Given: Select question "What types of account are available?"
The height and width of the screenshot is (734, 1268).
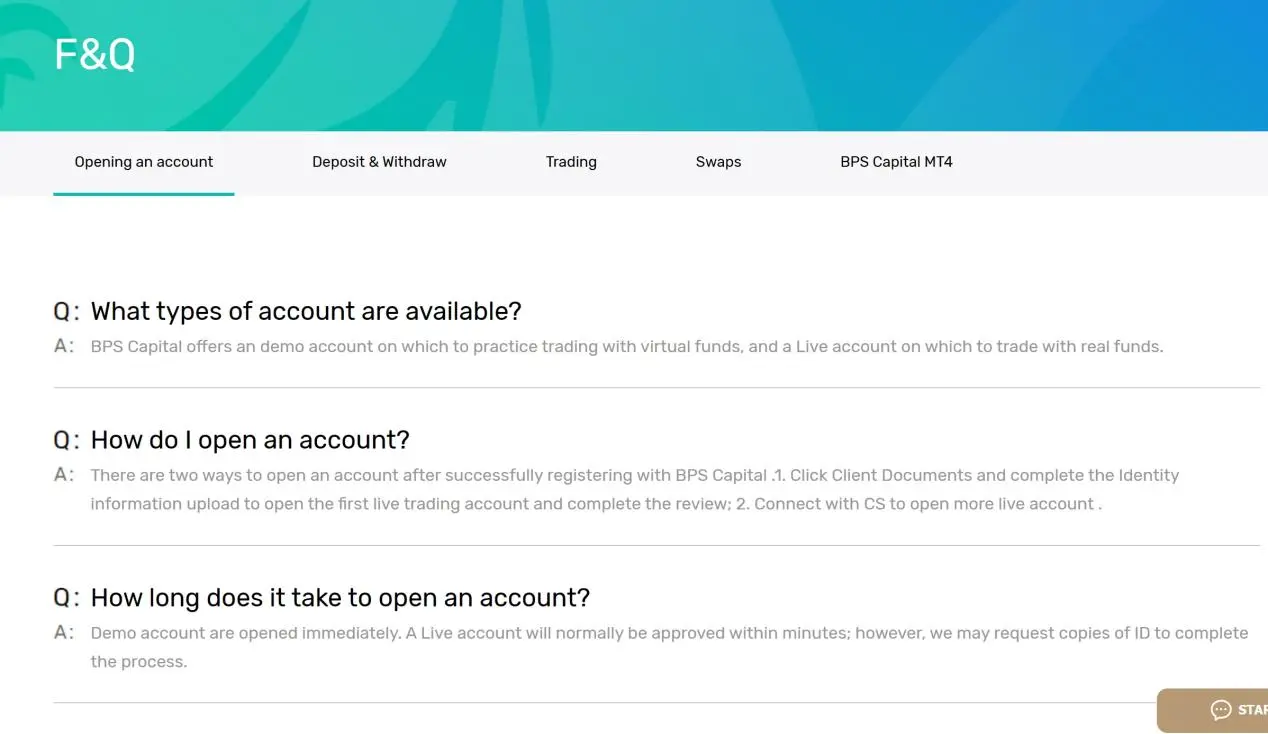Looking at the screenshot, I should coord(306,311).
